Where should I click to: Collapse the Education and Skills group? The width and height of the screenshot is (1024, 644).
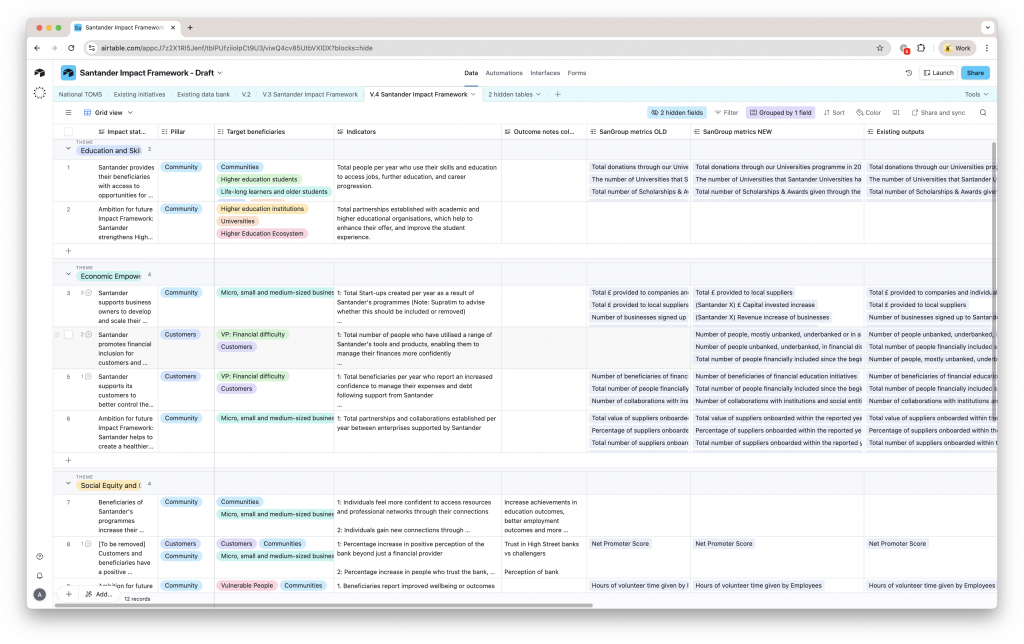tap(69, 150)
